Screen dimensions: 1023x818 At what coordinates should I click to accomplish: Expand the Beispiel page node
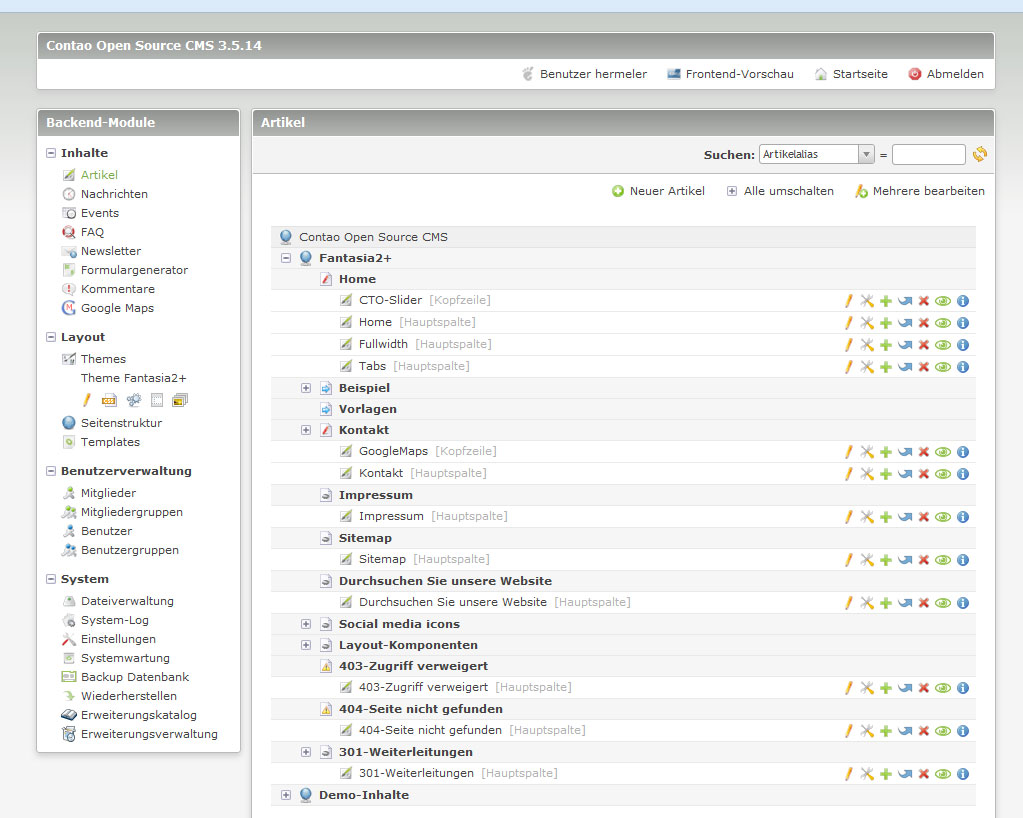coord(306,388)
